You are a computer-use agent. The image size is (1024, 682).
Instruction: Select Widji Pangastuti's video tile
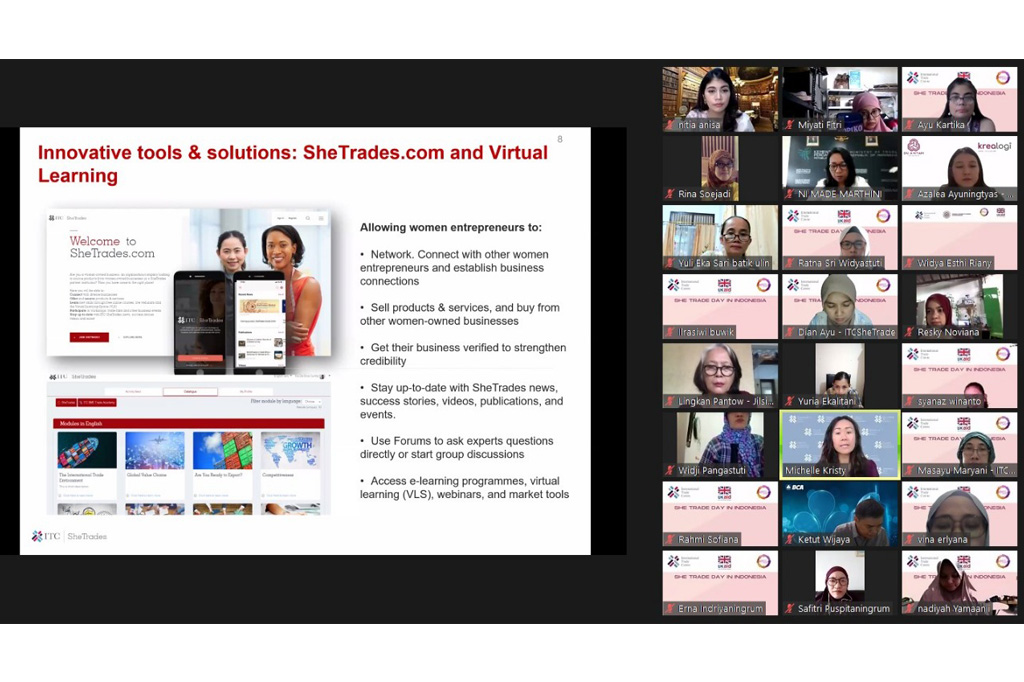coord(720,445)
